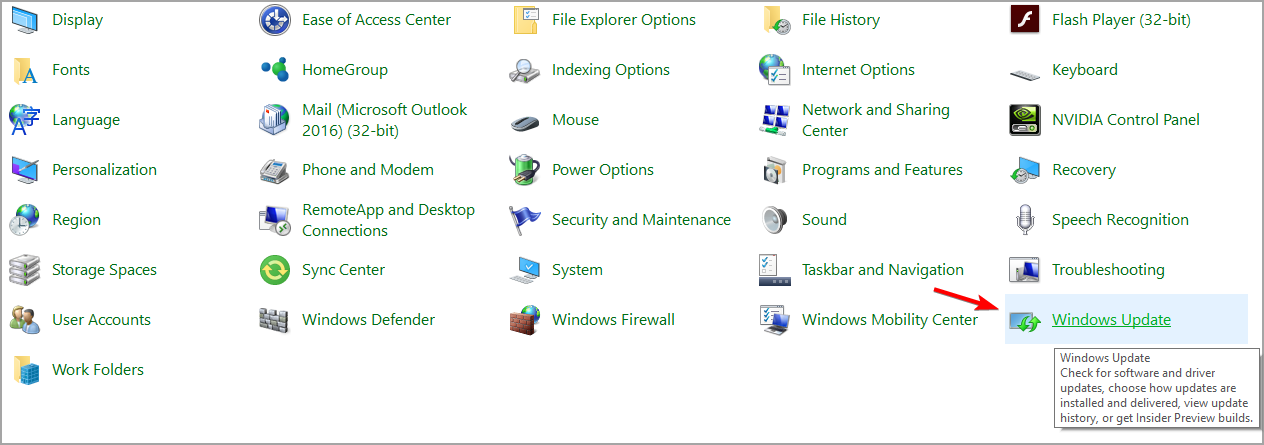Click the RemoteApp and Desktop Connections icon
This screenshot has width=1264, height=445.
pyautogui.click(x=275, y=220)
